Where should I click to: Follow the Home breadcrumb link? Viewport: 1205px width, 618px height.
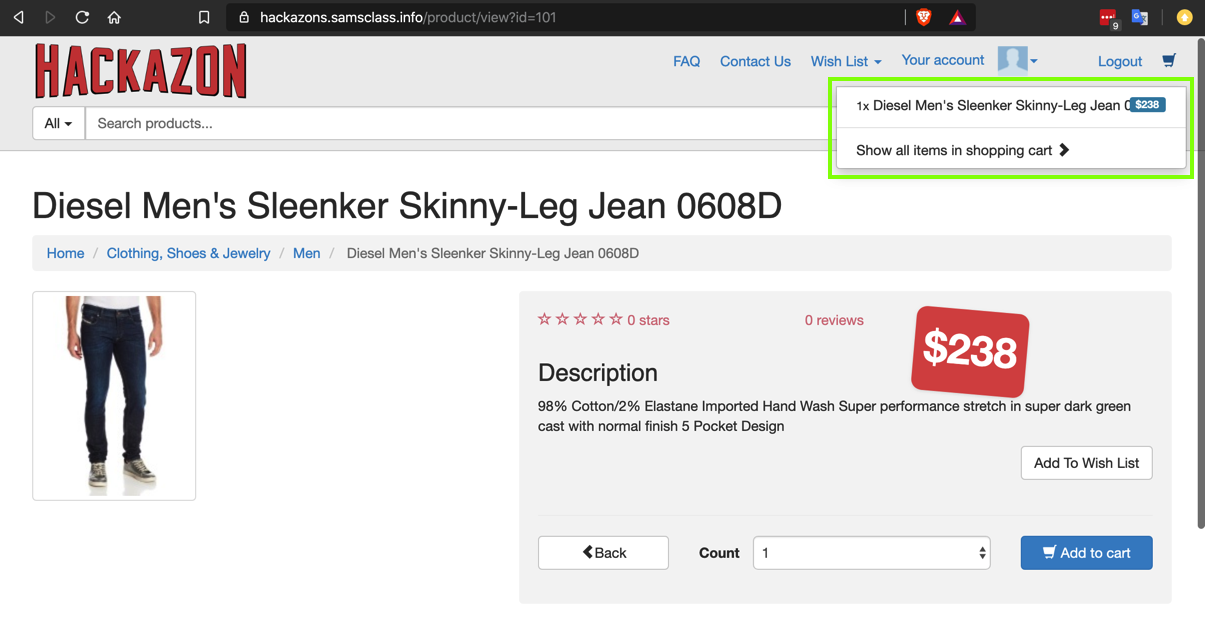[65, 253]
